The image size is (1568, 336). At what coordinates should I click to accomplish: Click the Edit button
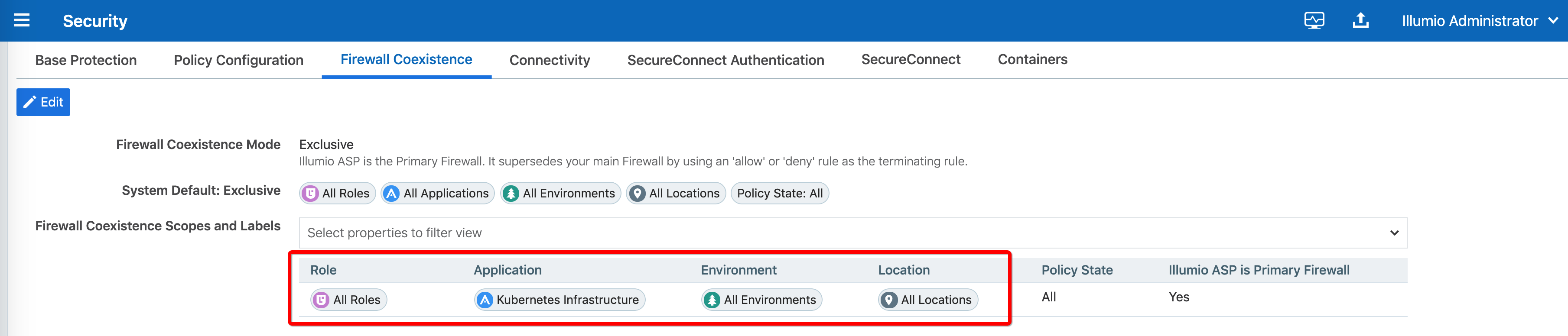(43, 102)
